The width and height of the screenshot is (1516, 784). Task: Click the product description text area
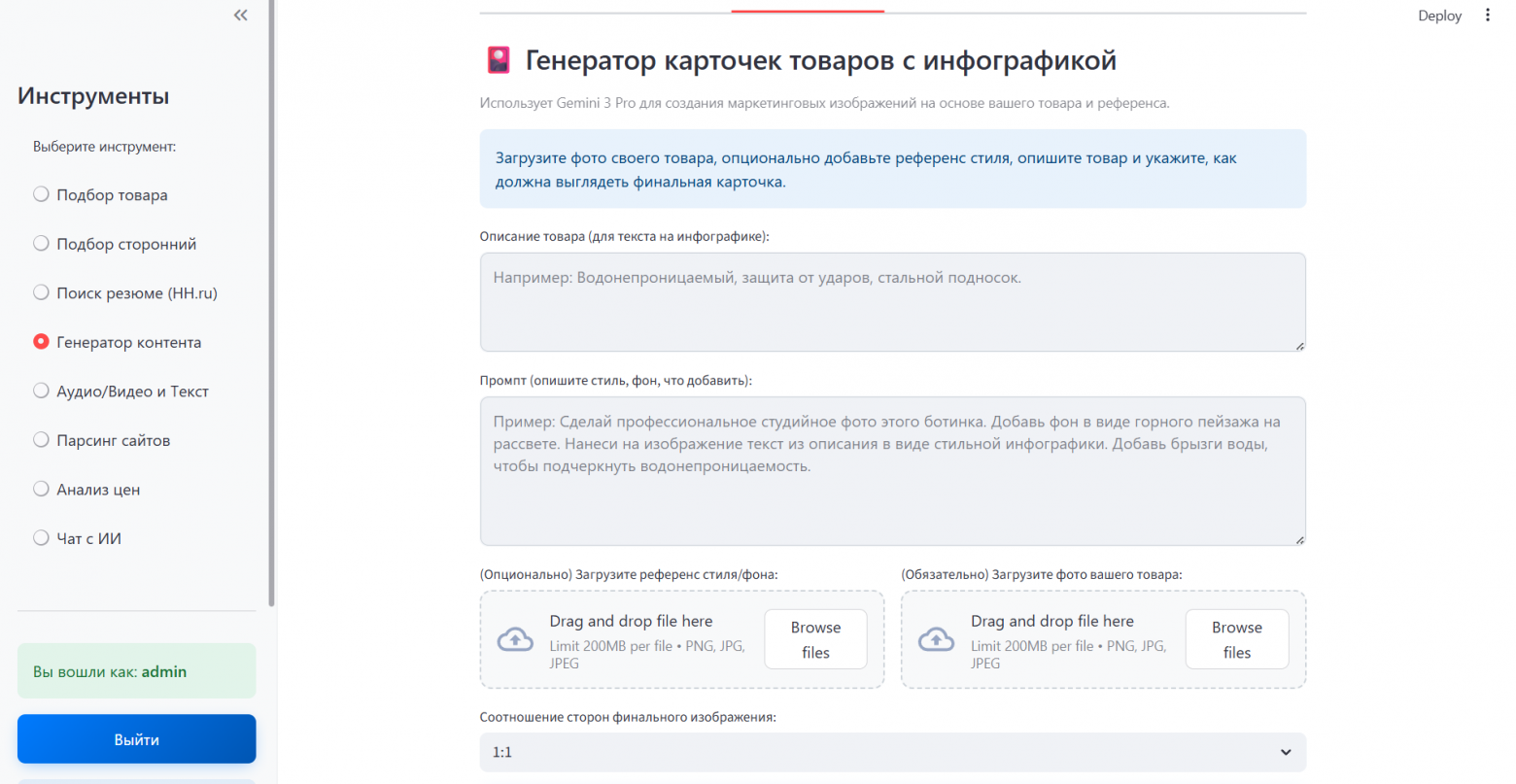892,301
